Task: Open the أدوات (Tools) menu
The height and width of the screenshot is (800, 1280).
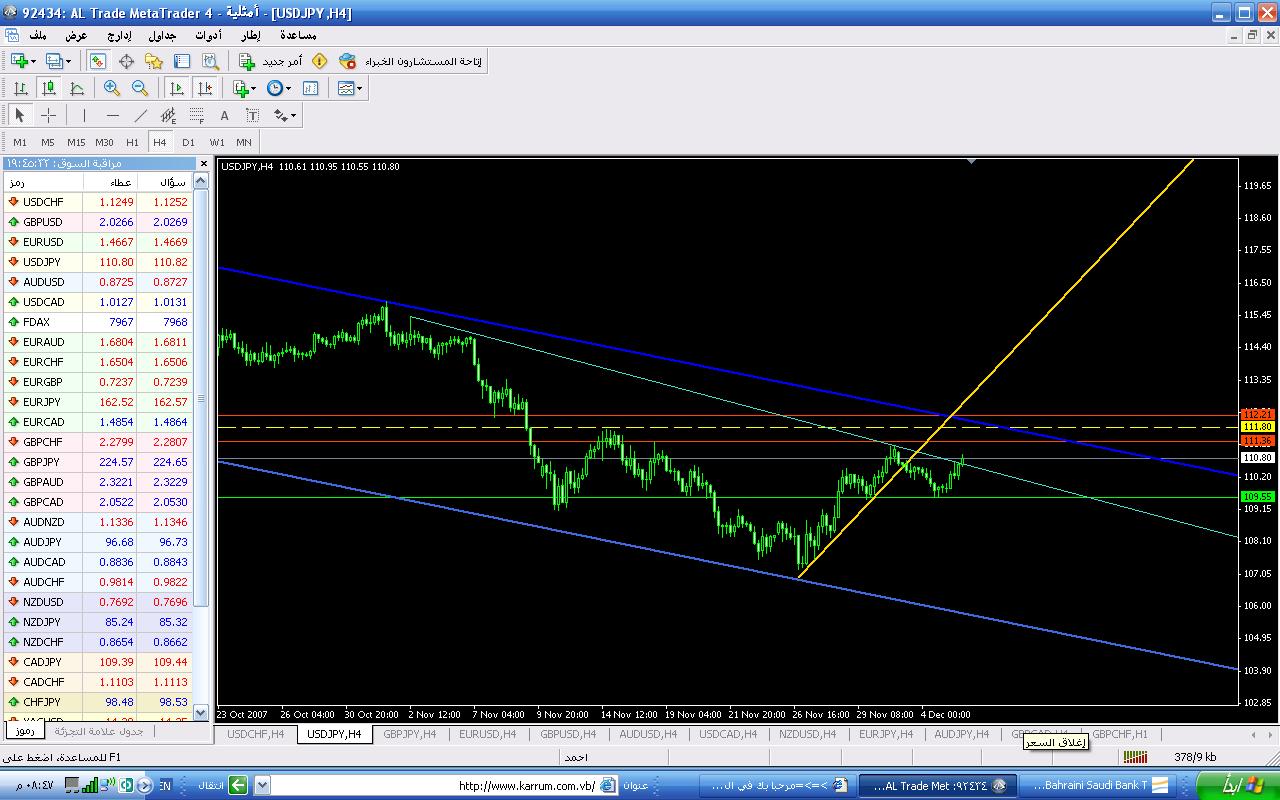Action: click(x=208, y=35)
